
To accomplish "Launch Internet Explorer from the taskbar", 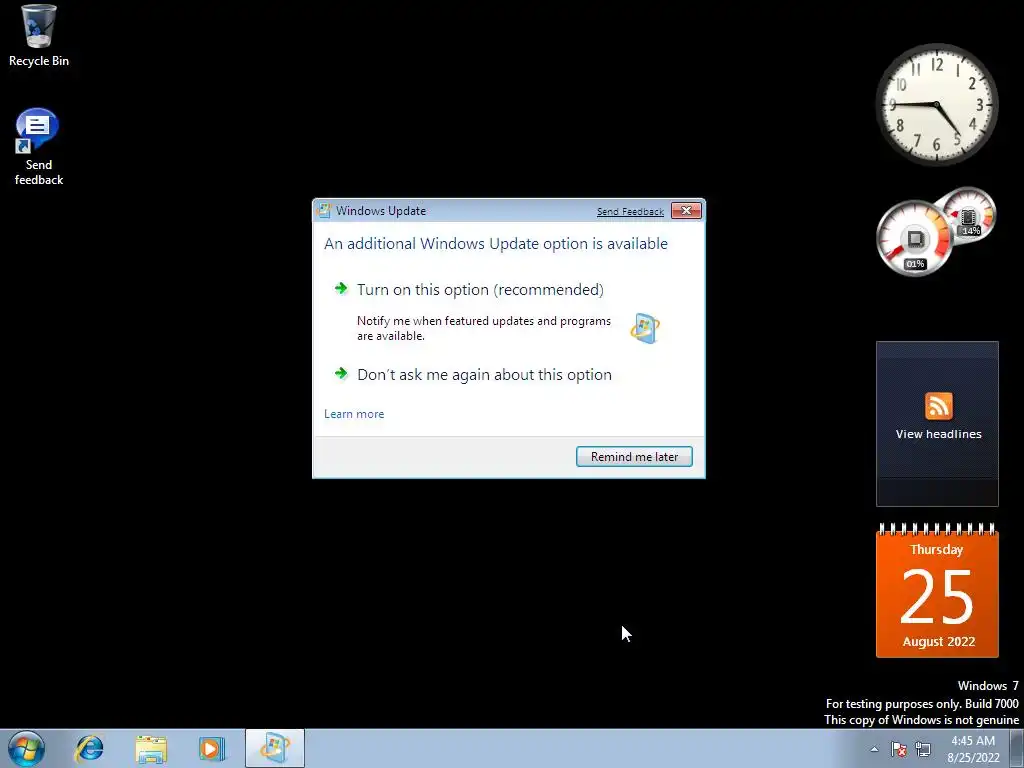I will click(89, 748).
